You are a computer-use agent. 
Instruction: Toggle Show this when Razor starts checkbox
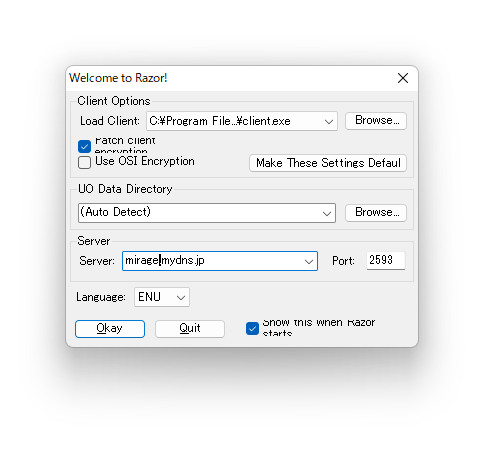pos(252,329)
